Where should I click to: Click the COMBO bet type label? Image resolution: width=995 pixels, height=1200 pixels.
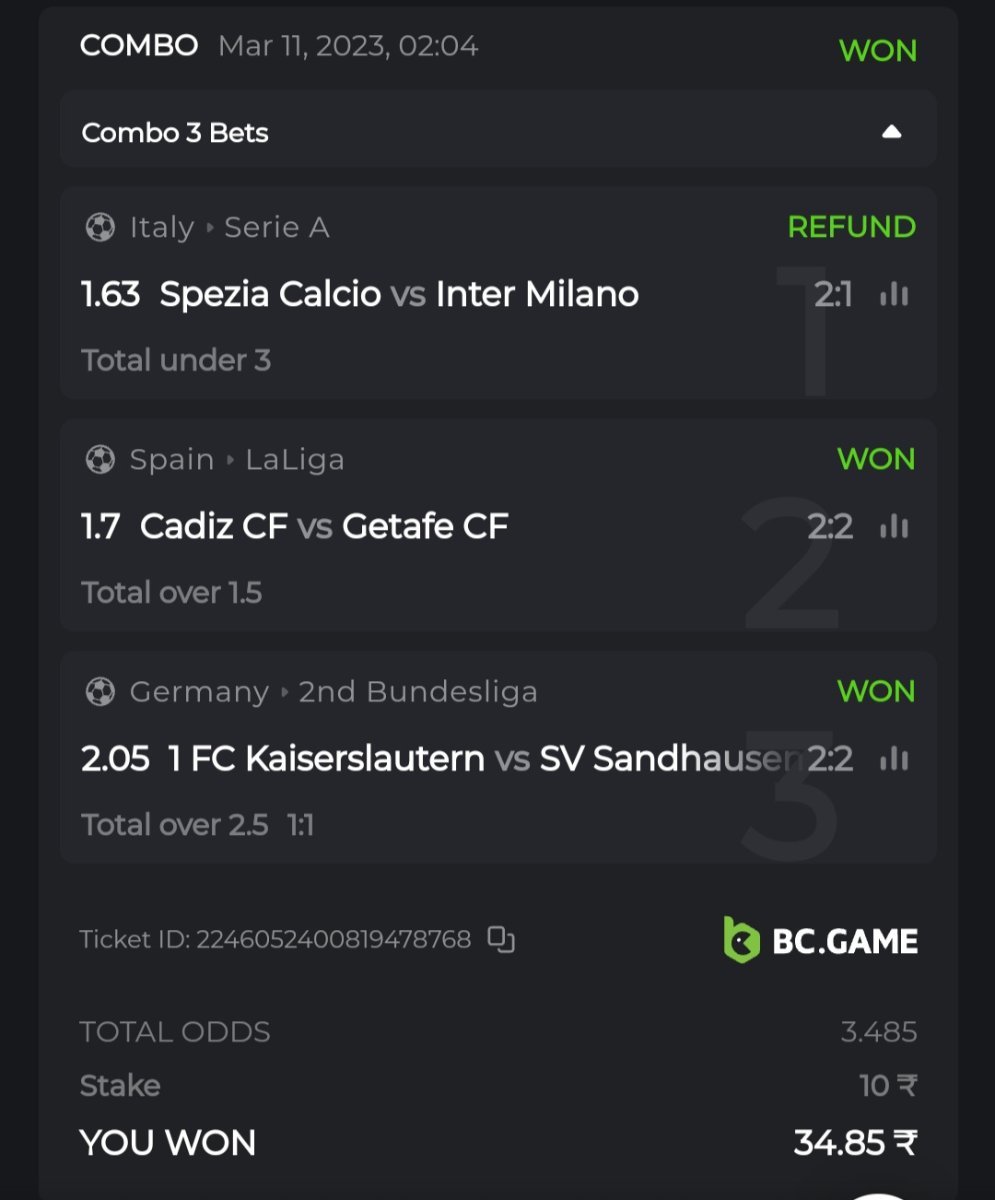click(x=139, y=46)
